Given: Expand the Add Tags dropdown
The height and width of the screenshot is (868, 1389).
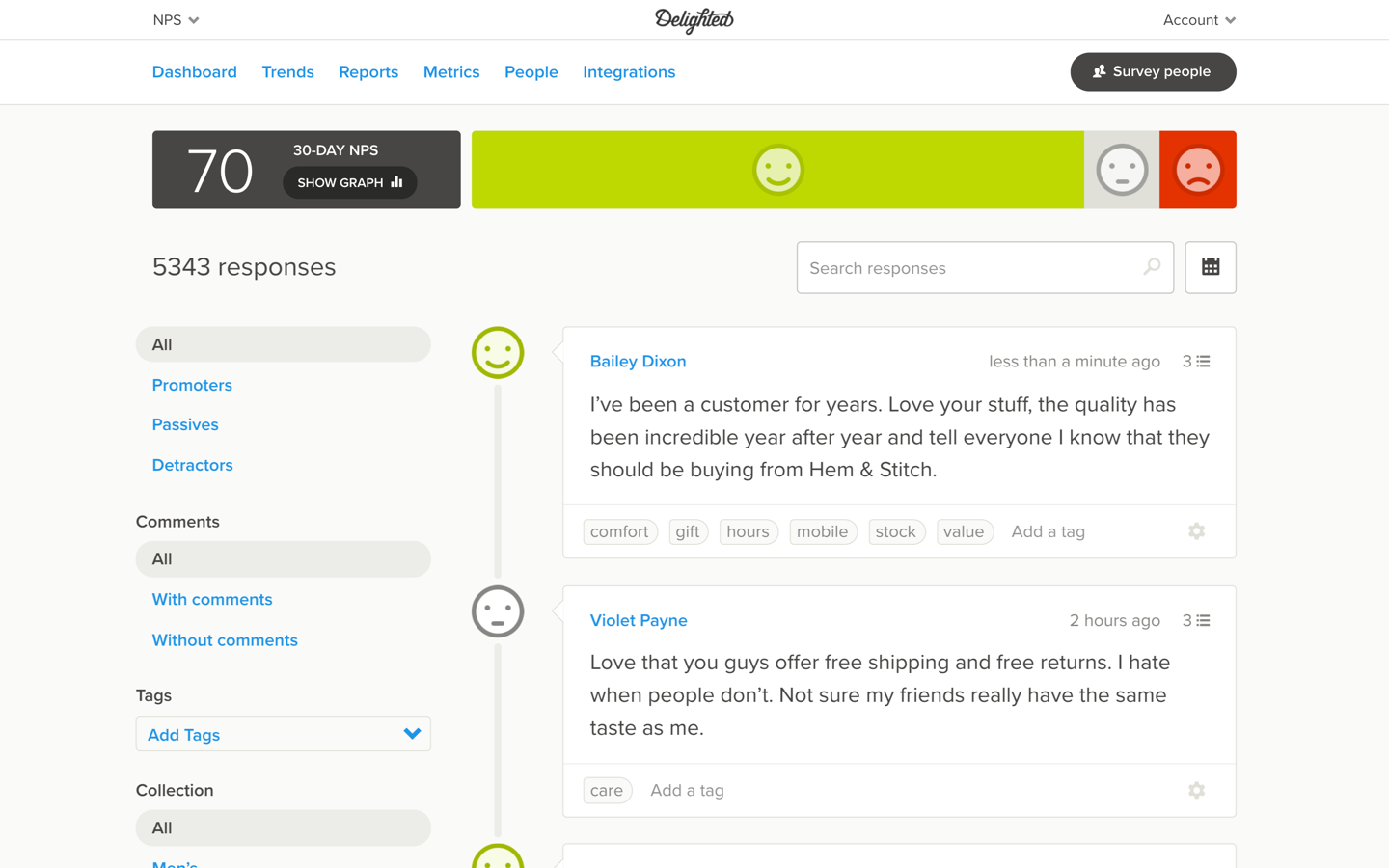Looking at the screenshot, I should (x=283, y=734).
